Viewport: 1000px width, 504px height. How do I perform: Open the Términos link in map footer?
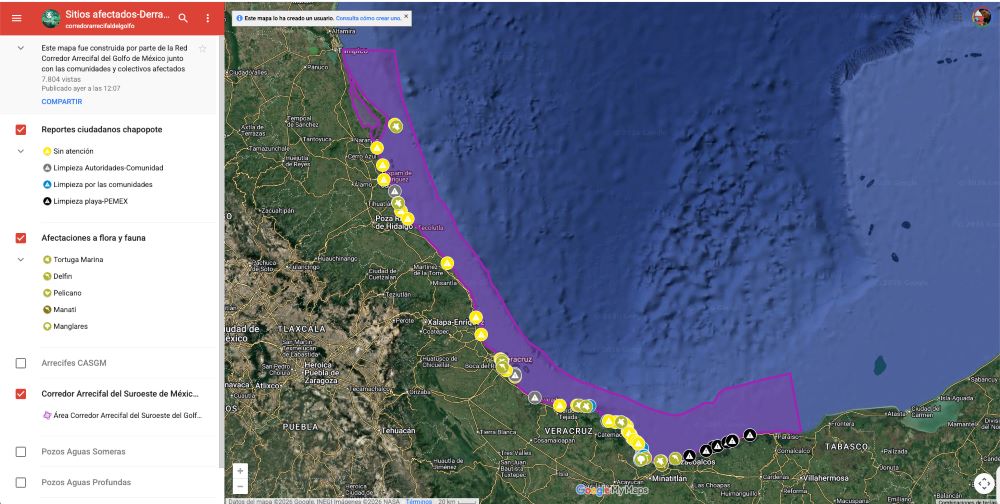point(418,501)
